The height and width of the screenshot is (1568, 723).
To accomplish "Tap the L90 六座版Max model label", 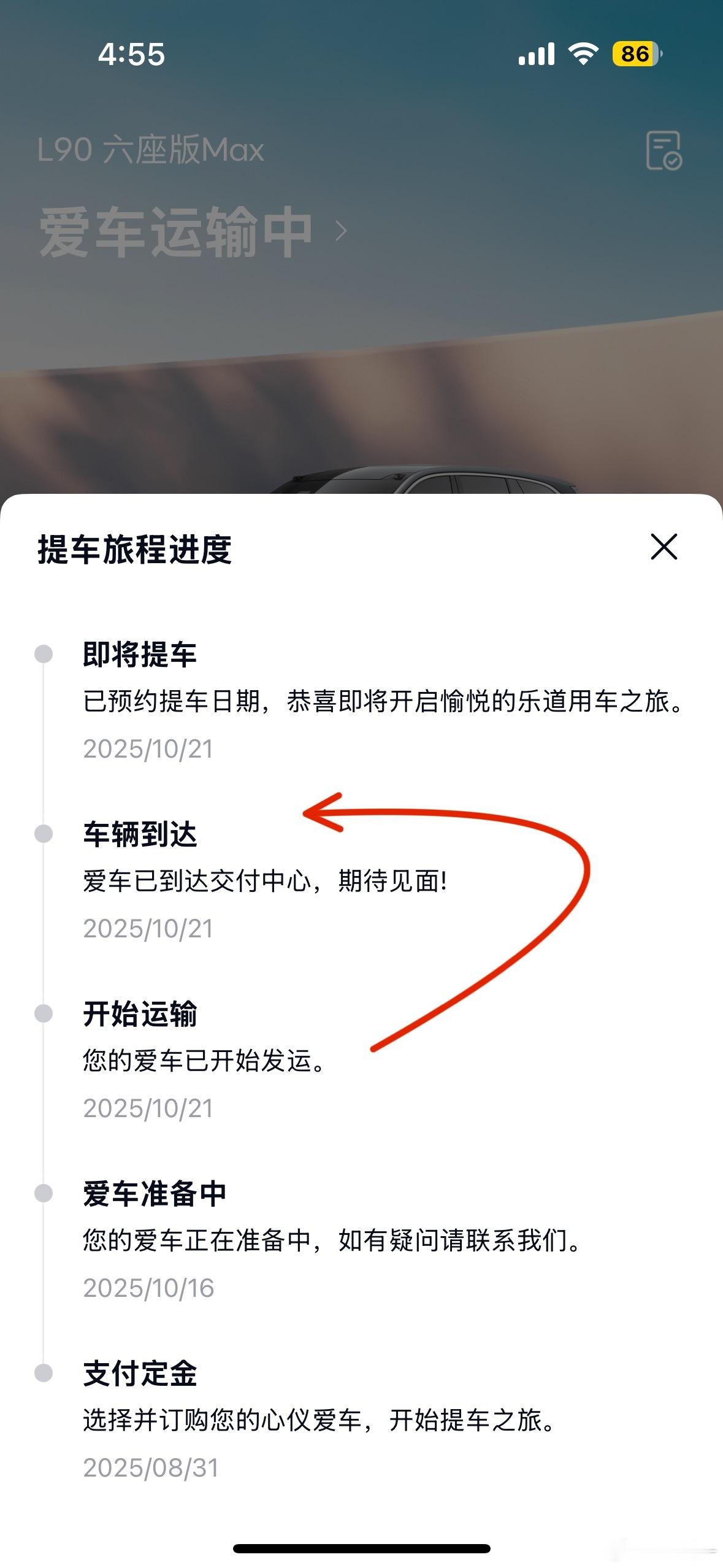I will [151, 150].
